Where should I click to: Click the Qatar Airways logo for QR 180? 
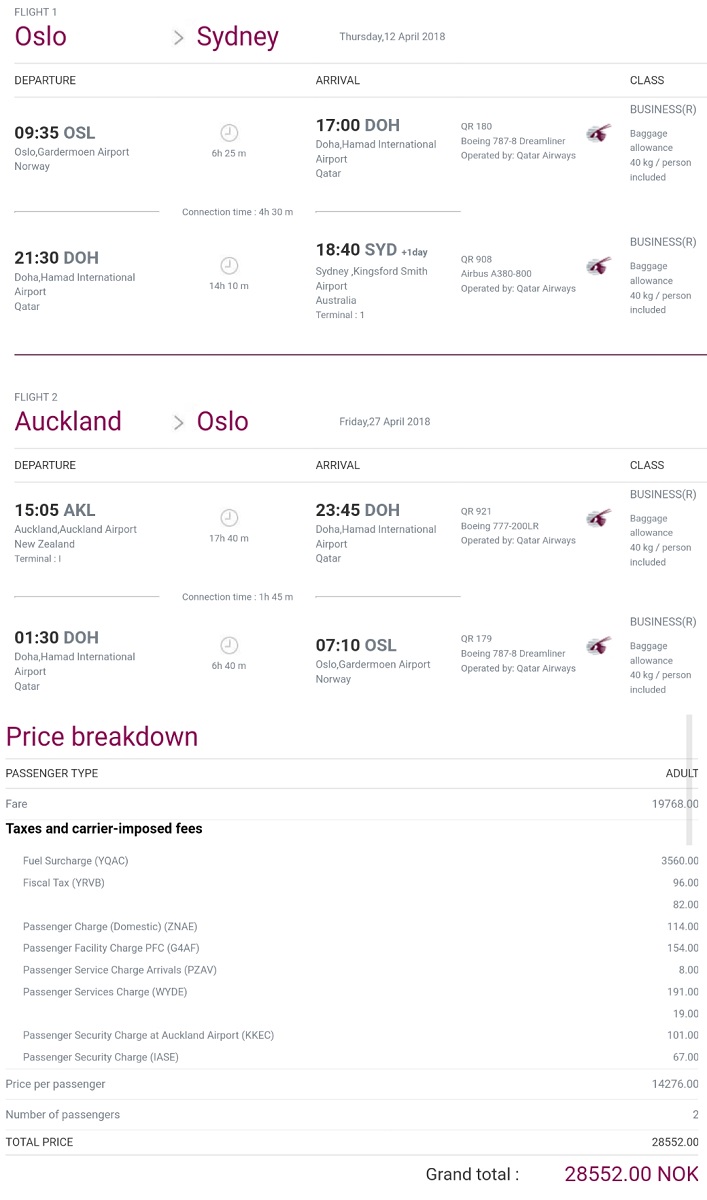[x=598, y=134]
